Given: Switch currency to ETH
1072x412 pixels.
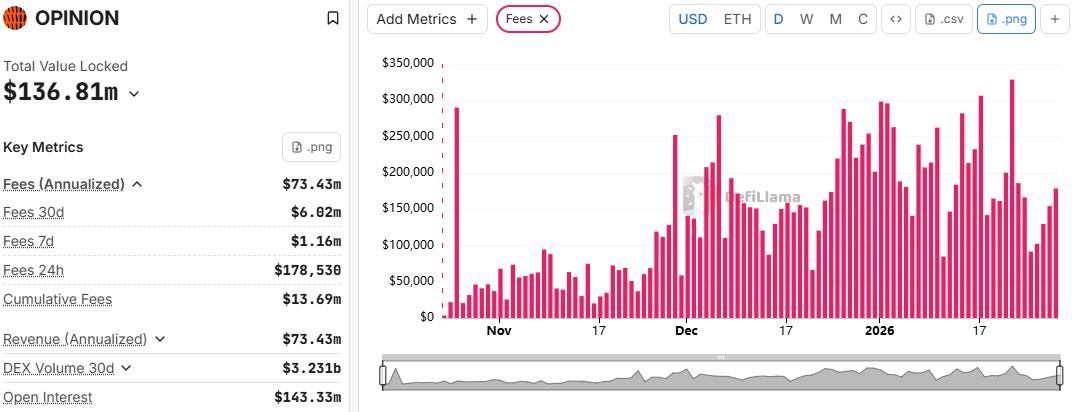Looking at the screenshot, I should click(737, 19).
